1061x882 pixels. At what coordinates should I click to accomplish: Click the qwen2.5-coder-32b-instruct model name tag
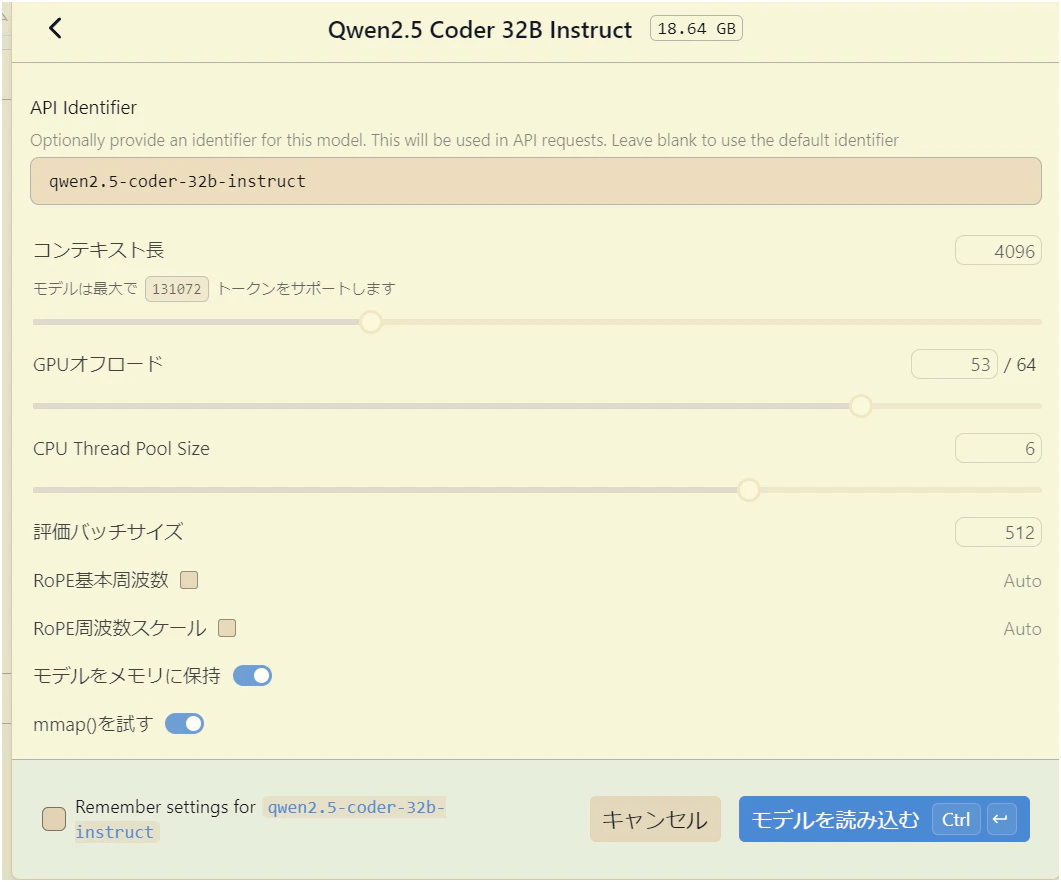261,819
